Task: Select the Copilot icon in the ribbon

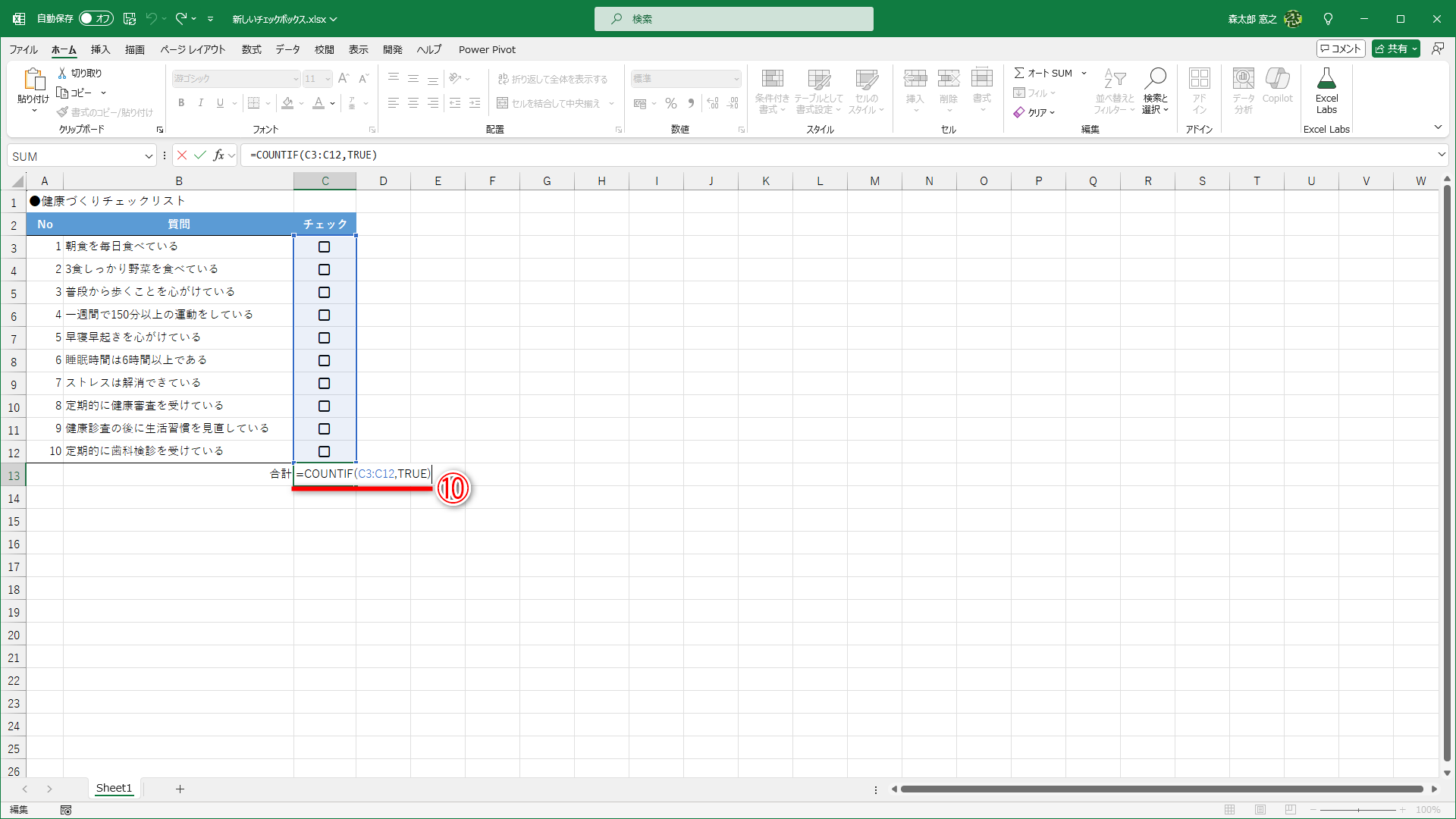Action: [1277, 89]
